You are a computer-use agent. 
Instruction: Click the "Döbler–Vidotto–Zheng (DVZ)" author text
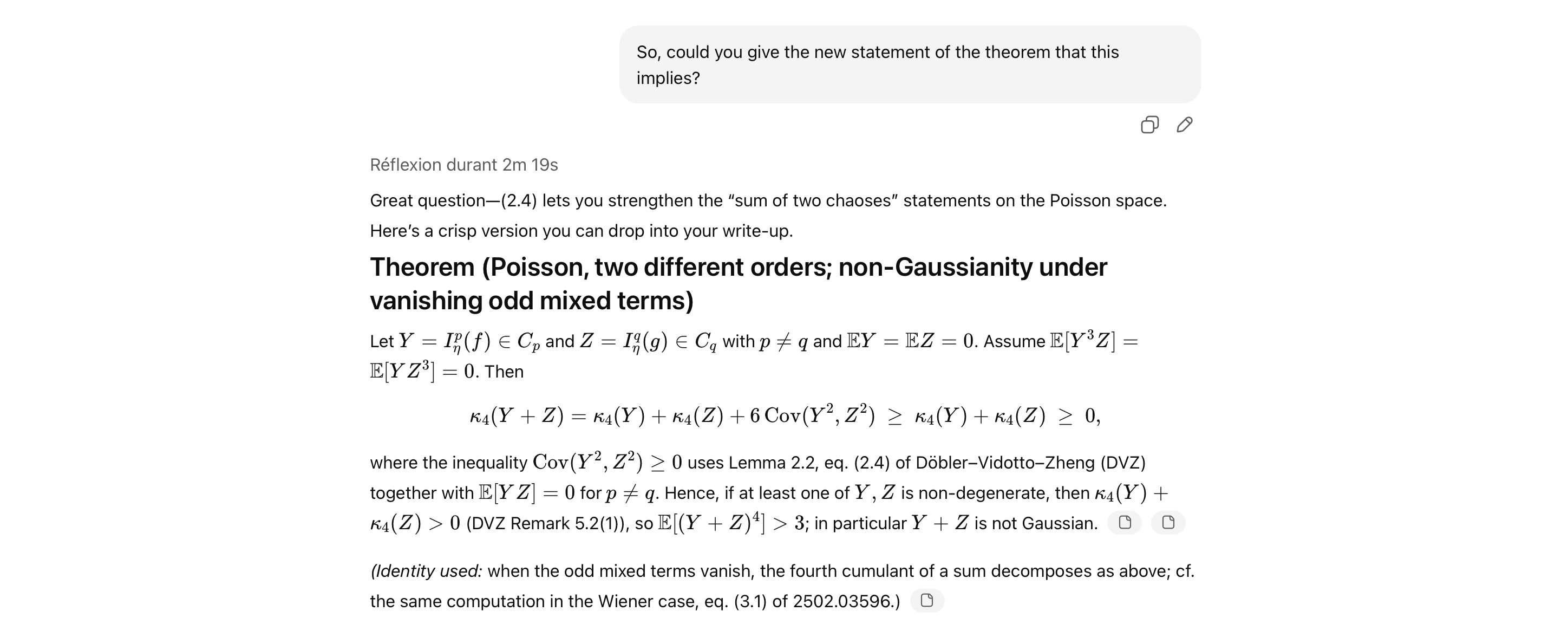tap(1030, 463)
